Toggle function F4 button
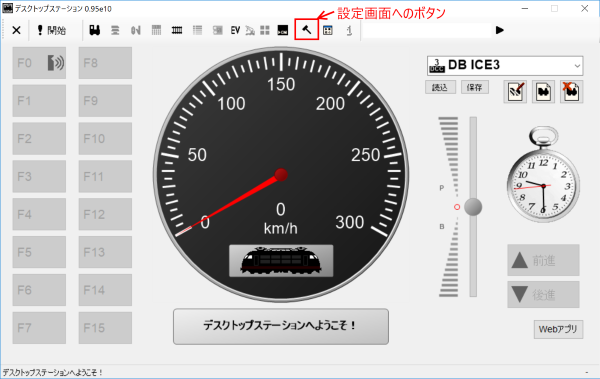 [x=39, y=214]
